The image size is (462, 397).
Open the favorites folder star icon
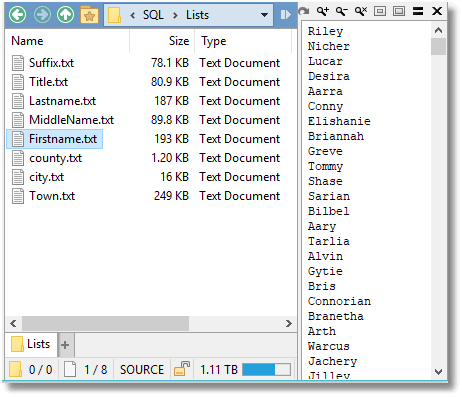89,15
